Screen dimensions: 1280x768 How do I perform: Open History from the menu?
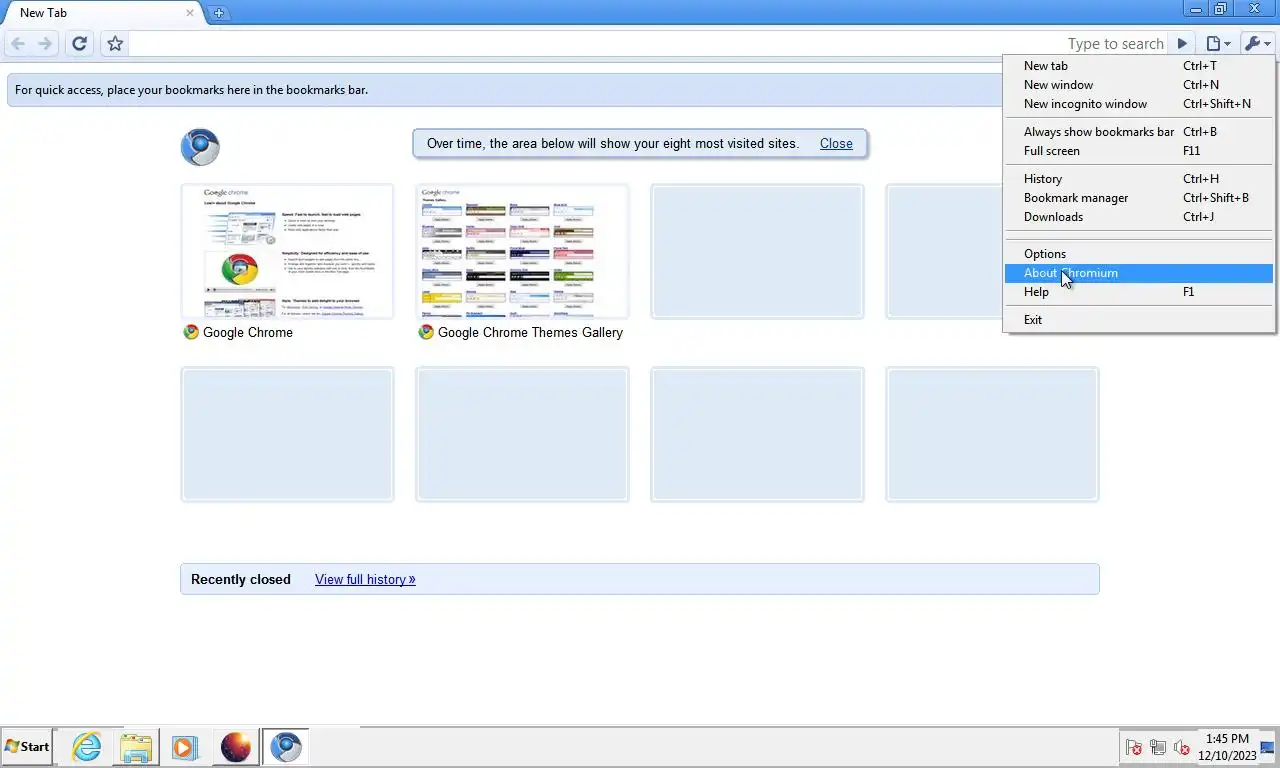[1139, 179]
